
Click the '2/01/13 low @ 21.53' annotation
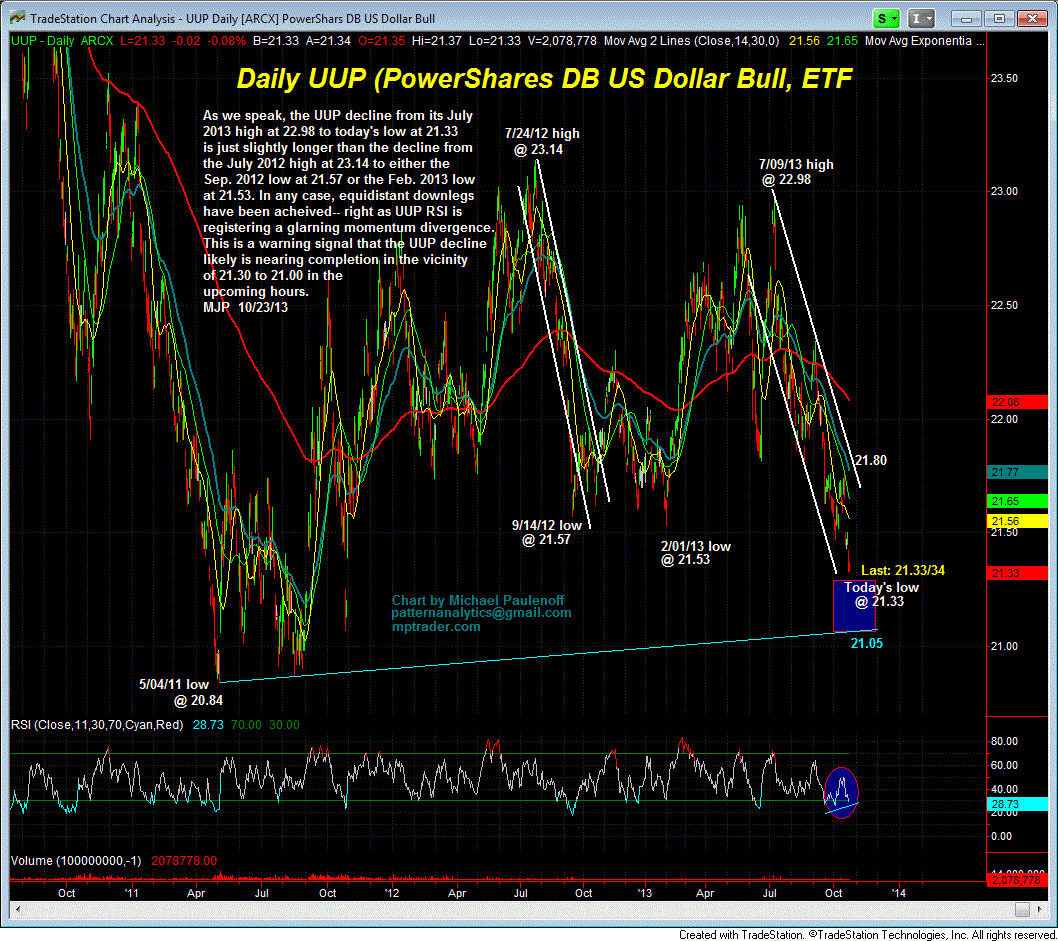[696, 553]
